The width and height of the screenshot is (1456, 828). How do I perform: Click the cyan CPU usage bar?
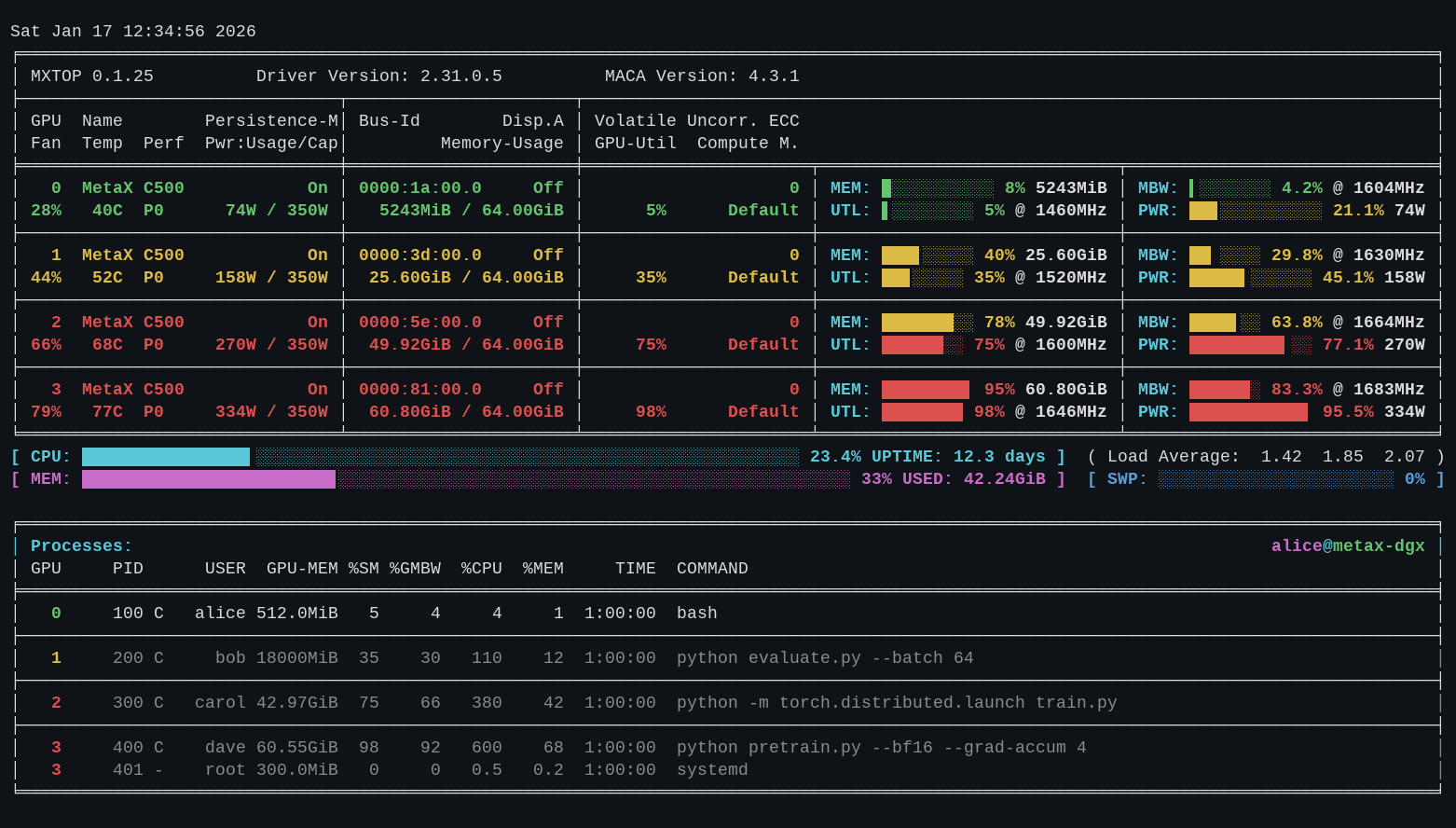point(441,457)
